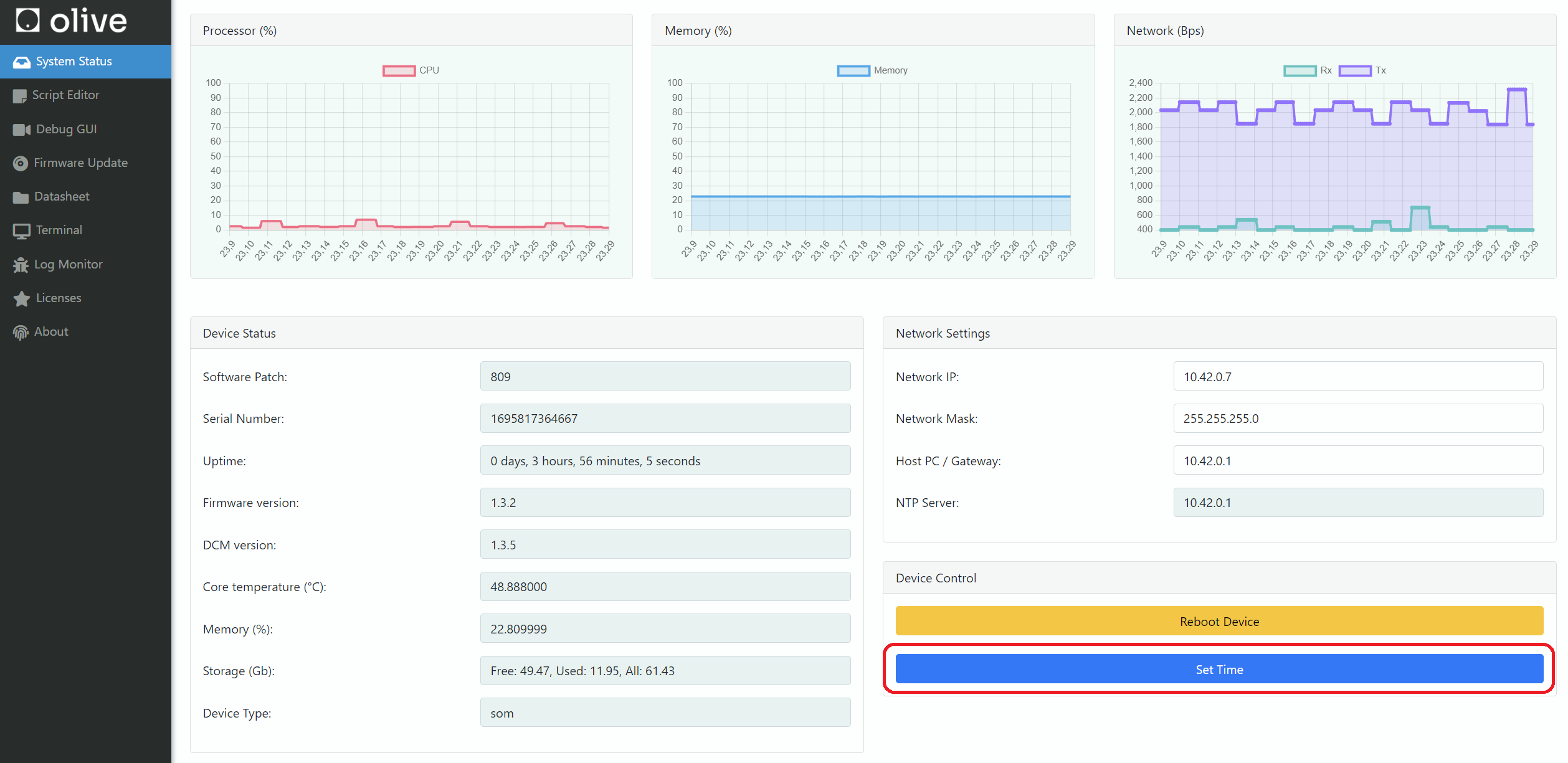1568x763 pixels.
Task: Click the Storage (Gb) value field
Action: click(665, 670)
